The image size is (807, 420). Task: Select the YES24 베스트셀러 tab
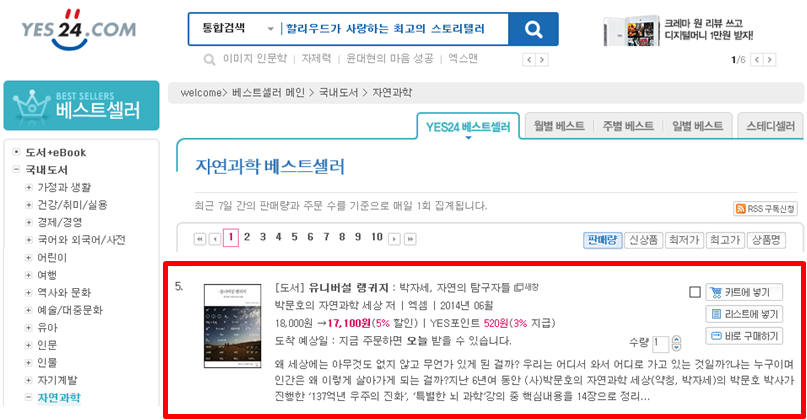(468, 127)
